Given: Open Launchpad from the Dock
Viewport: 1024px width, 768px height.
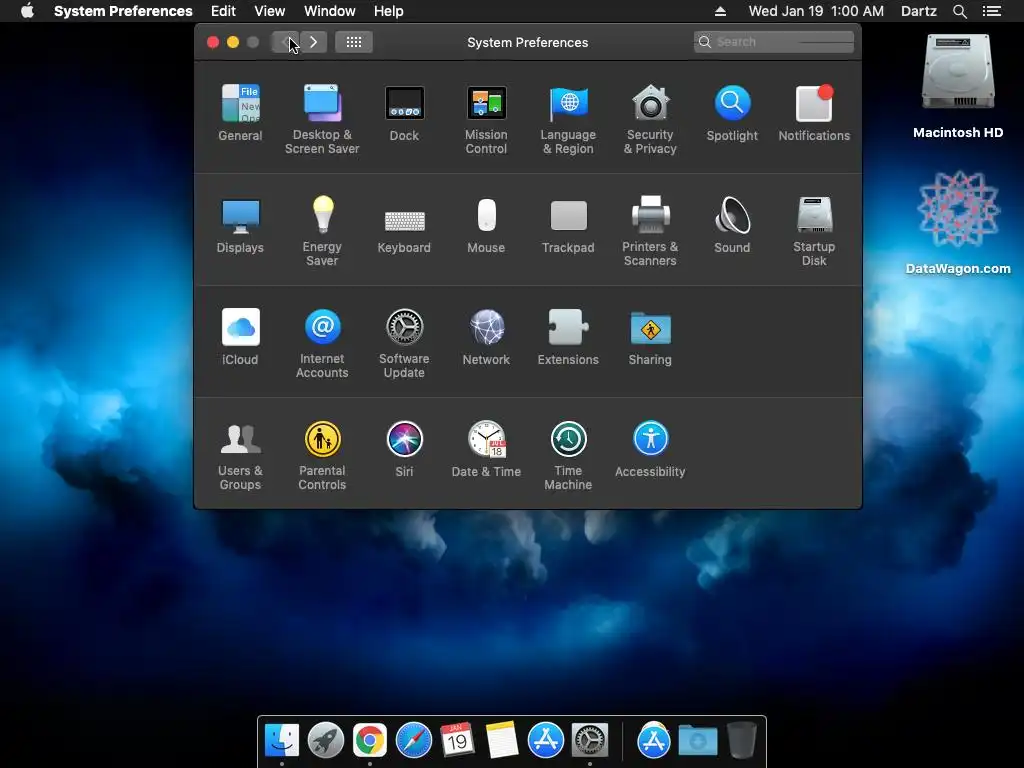Looking at the screenshot, I should (326, 741).
